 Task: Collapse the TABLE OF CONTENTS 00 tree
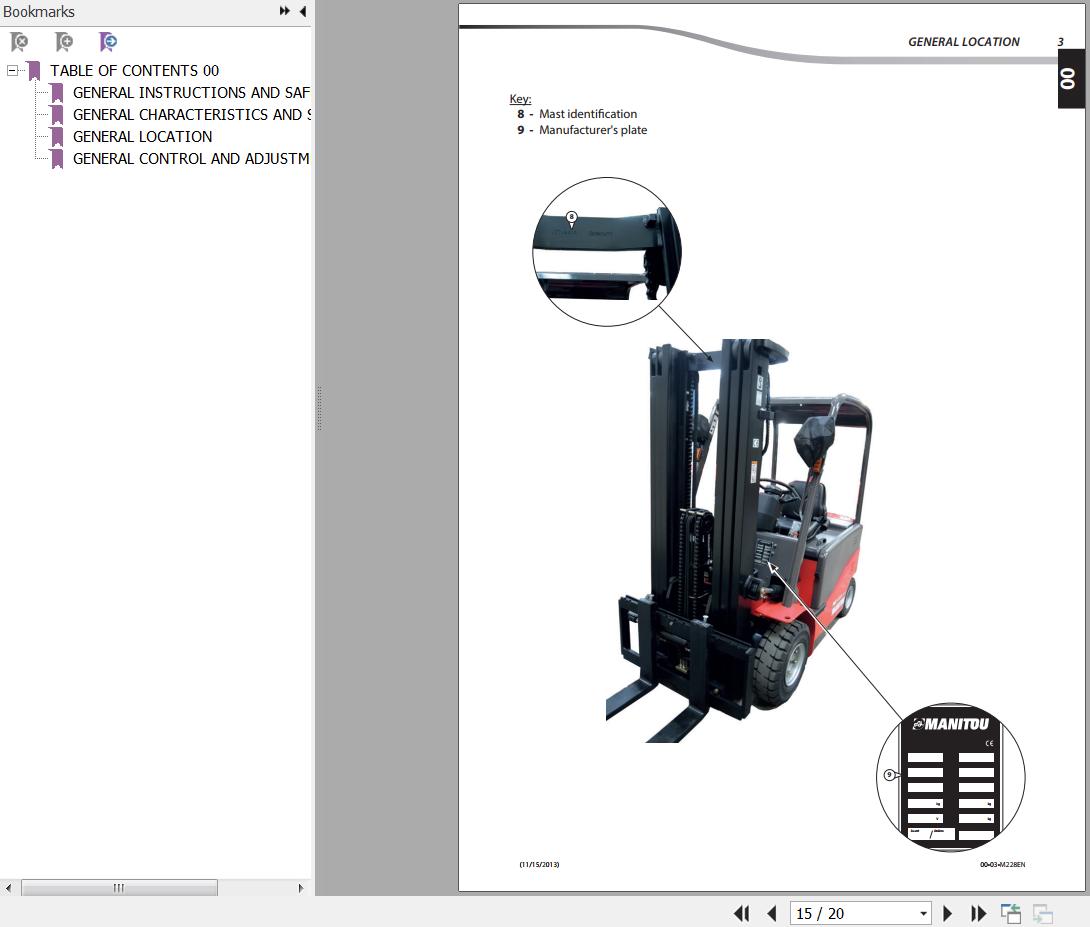point(12,71)
